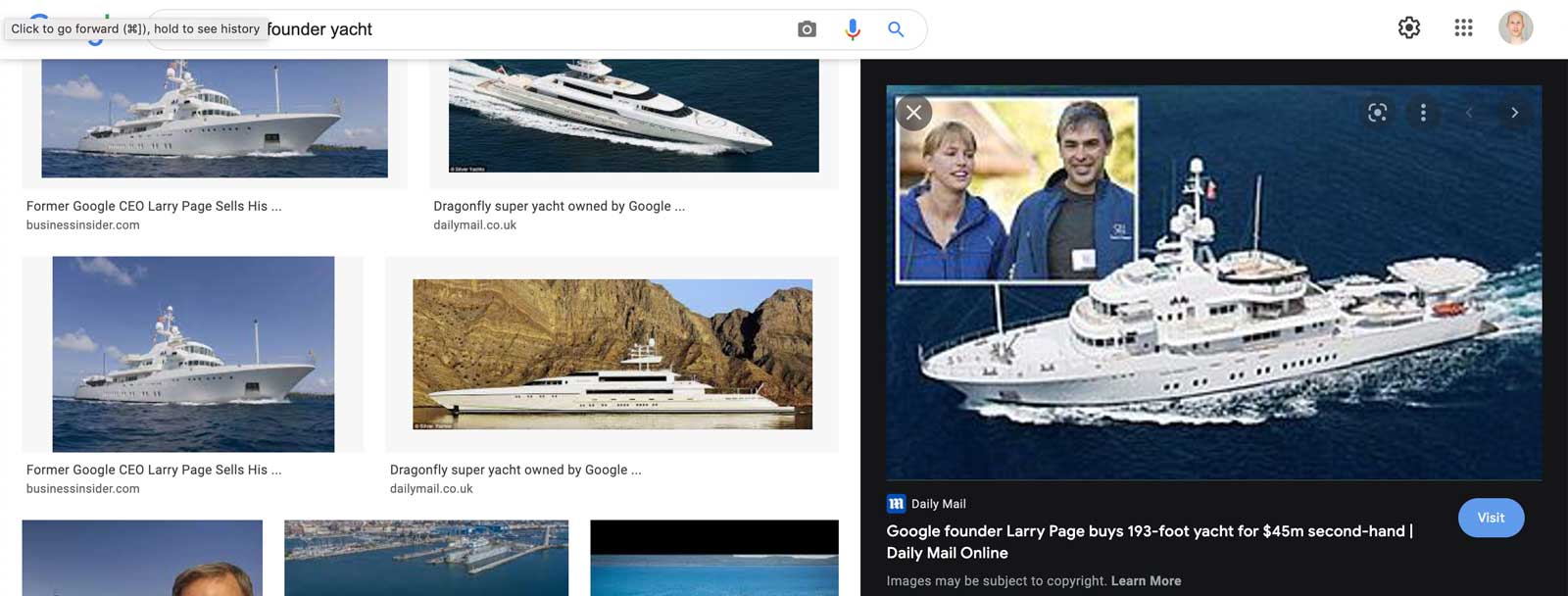This screenshot has height=596, width=1568.
Task: Open search by image via camera icon
Action: [806, 29]
